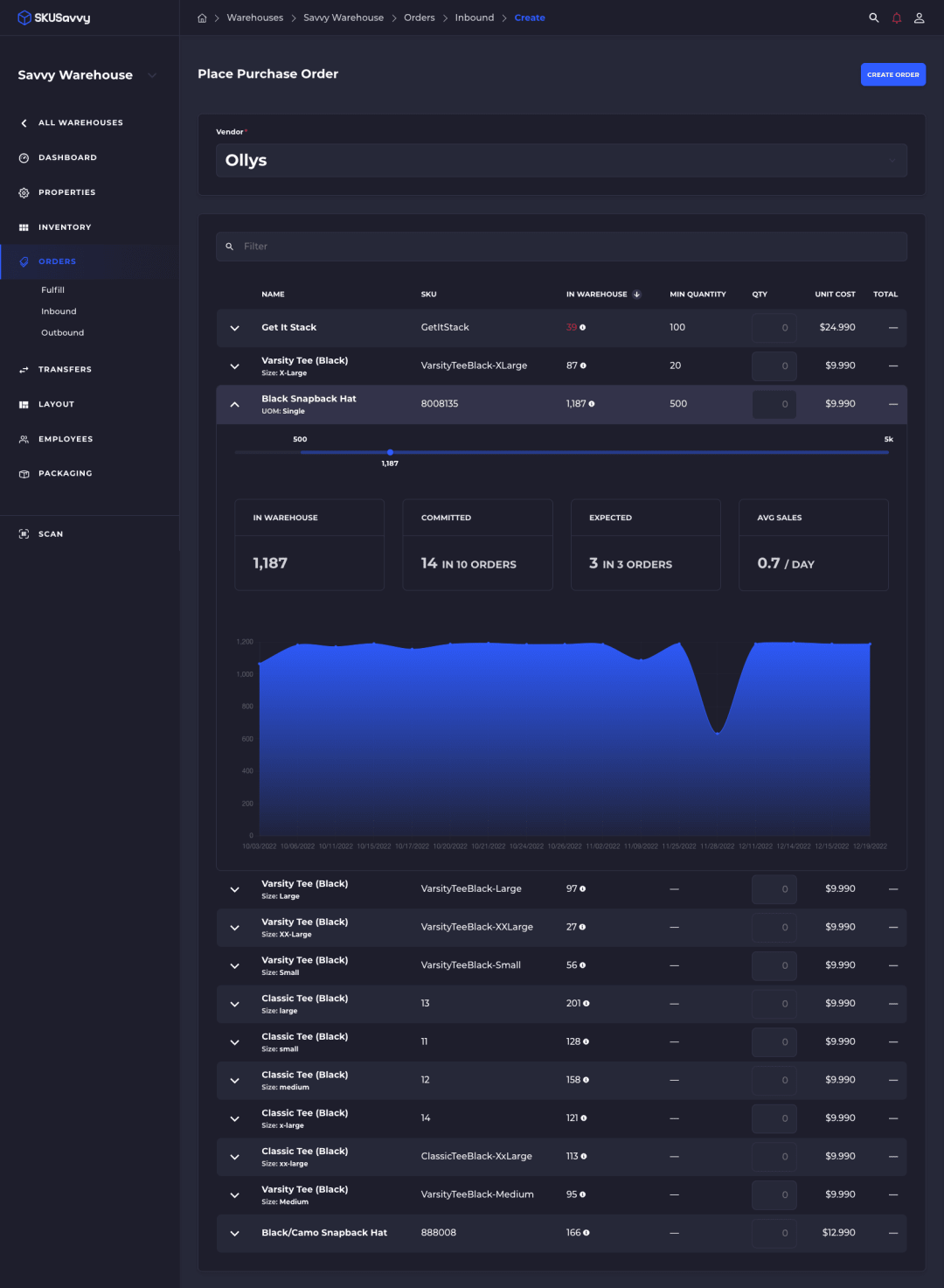Click the Name column header
Screen dimensions: 944x1288
(x=273, y=295)
